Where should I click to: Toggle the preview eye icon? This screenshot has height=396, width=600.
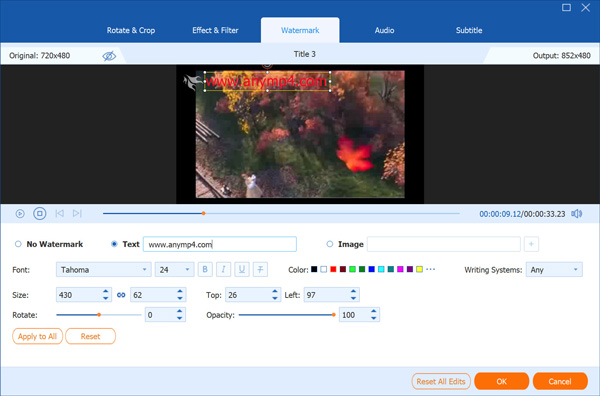click(x=109, y=56)
